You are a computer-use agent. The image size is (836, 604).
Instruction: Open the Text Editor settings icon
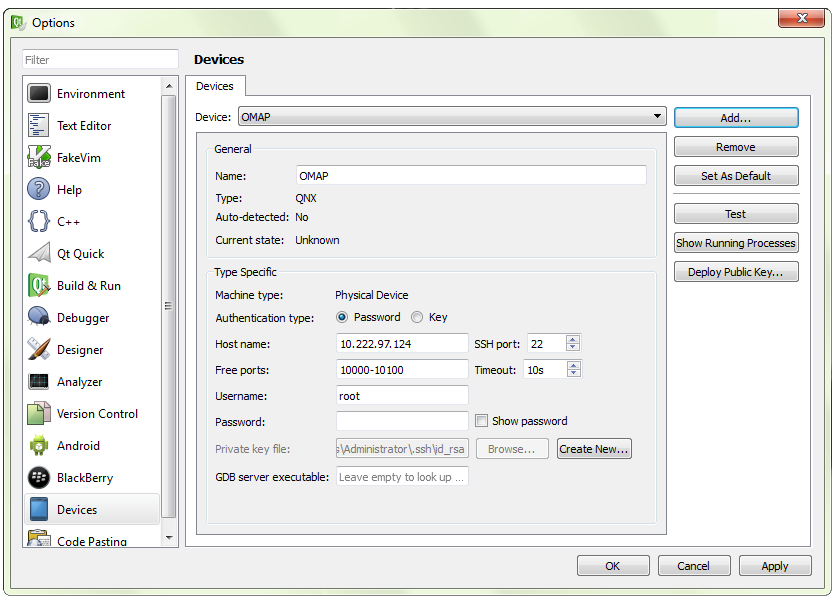(39, 126)
